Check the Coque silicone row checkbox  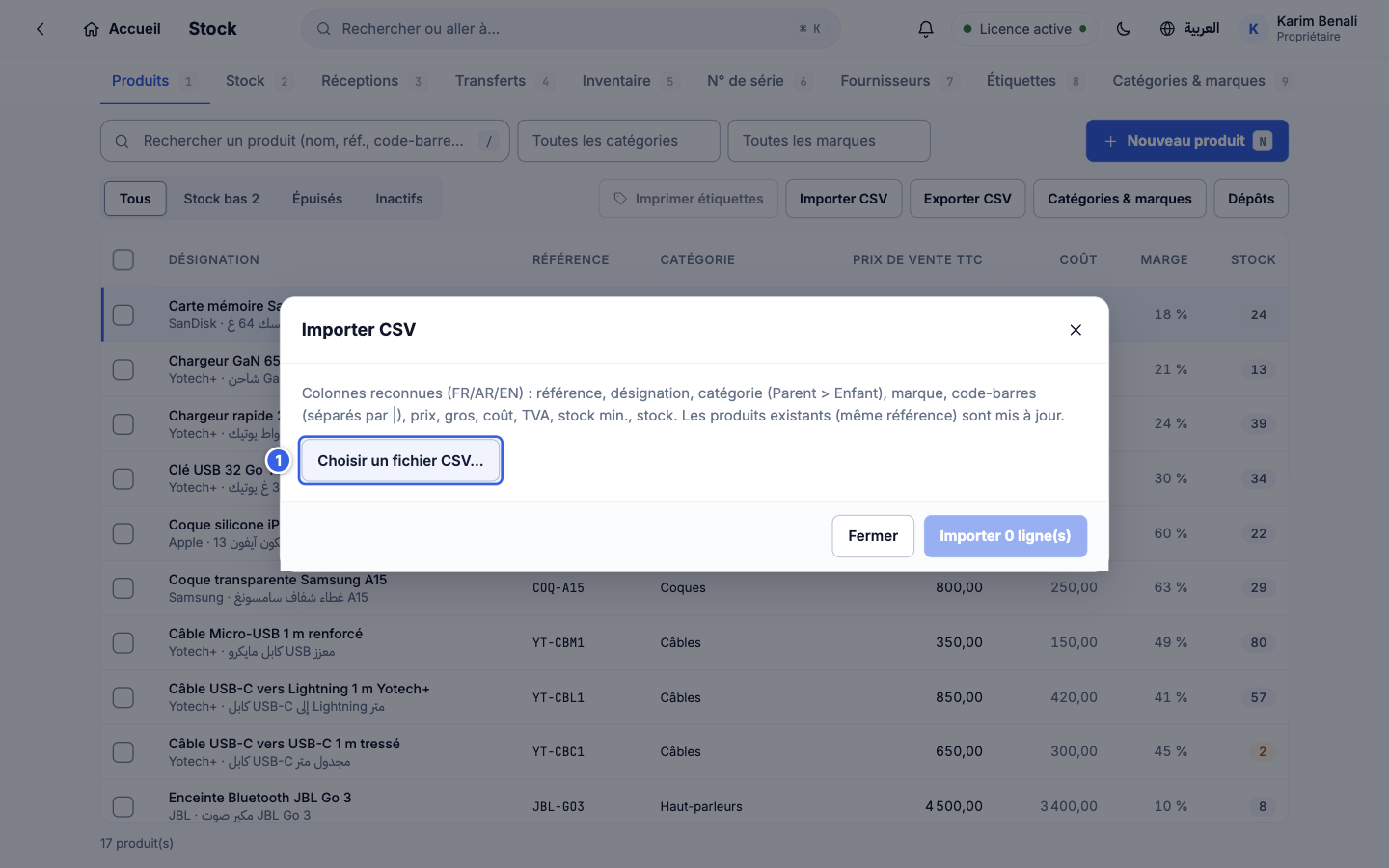(123, 533)
